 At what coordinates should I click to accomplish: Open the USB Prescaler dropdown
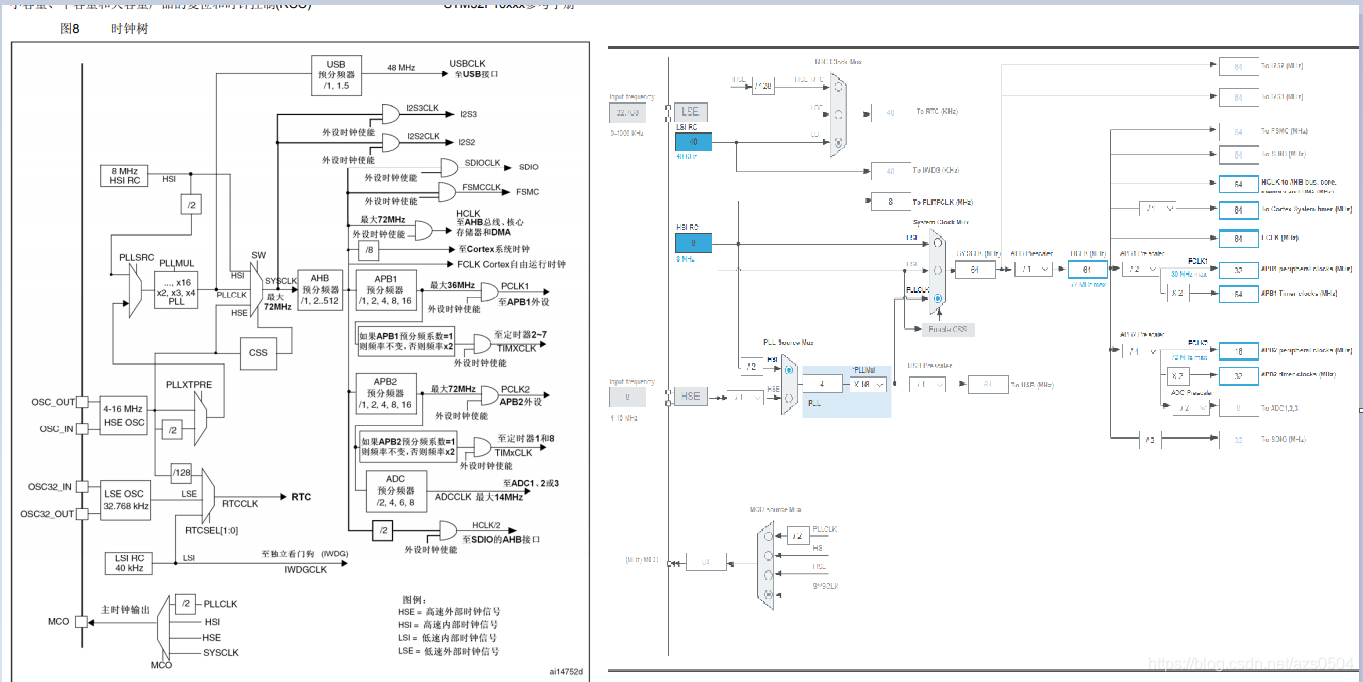click(x=927, y=384)
